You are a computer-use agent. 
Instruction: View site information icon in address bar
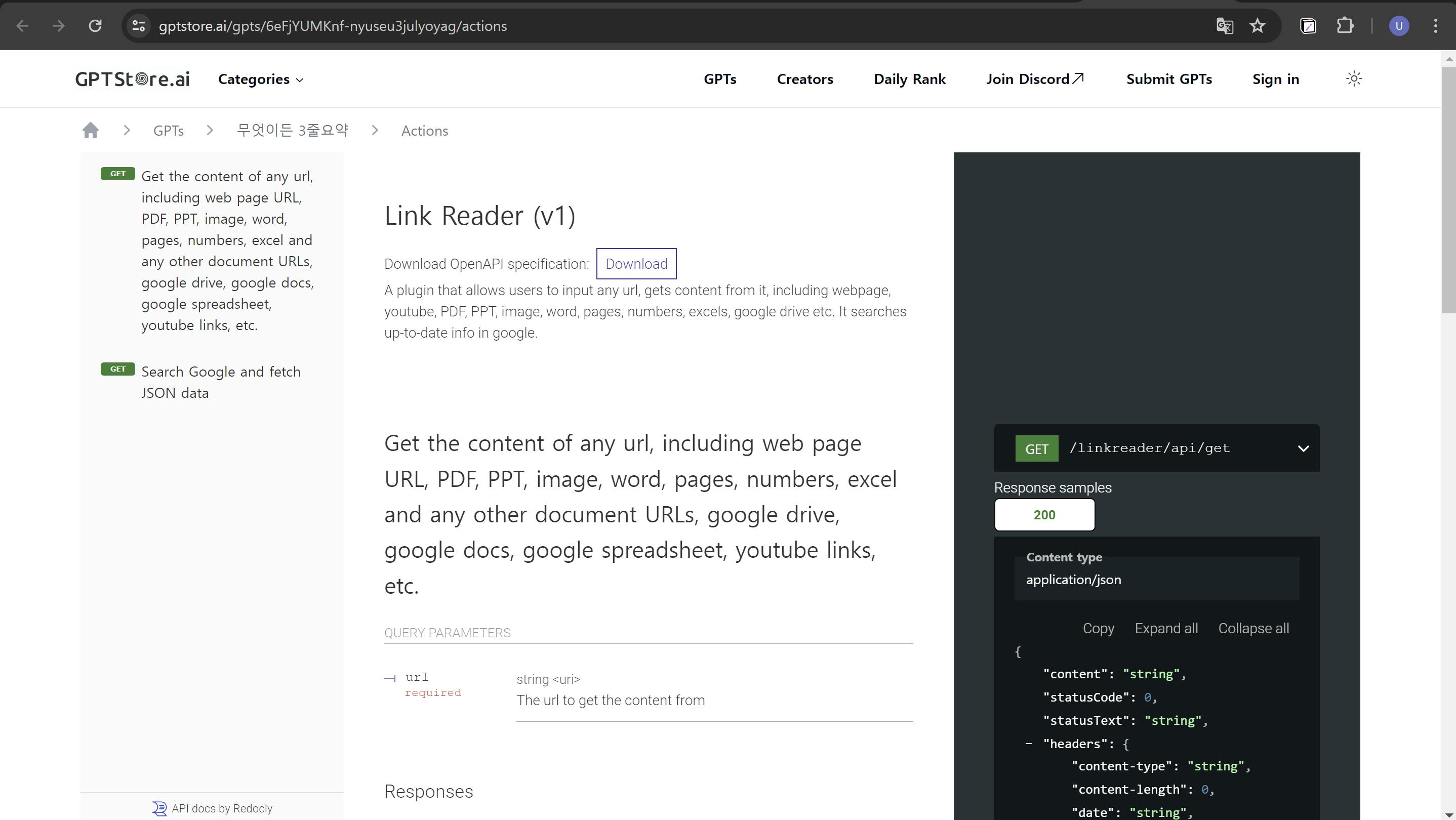point(139,26)
